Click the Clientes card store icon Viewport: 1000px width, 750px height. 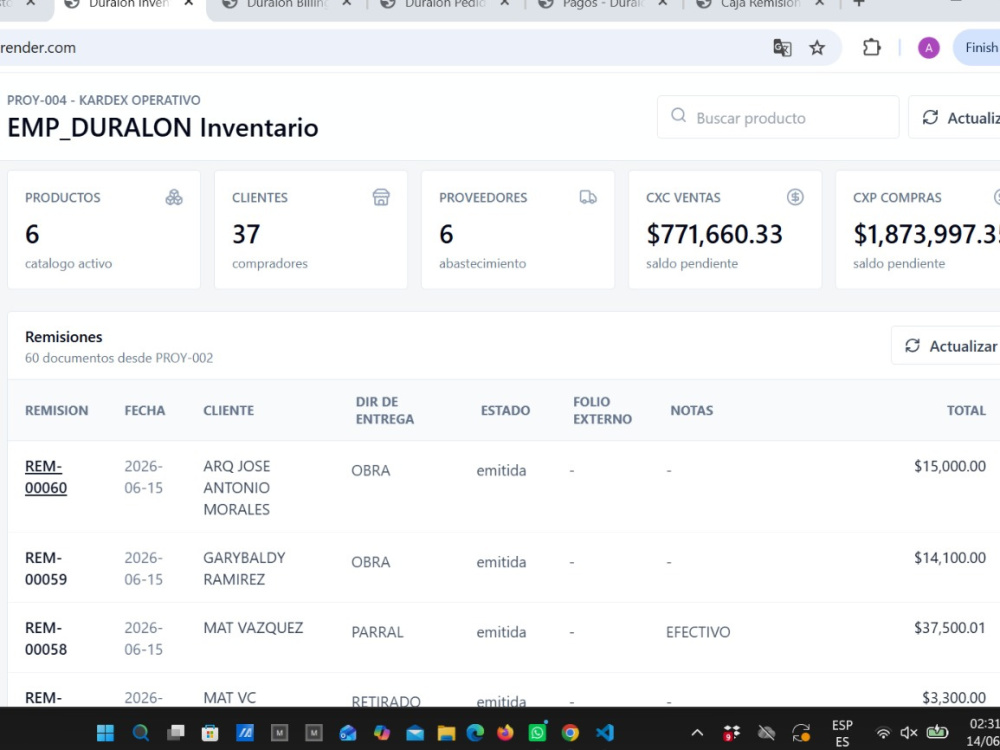click(381, 198)
